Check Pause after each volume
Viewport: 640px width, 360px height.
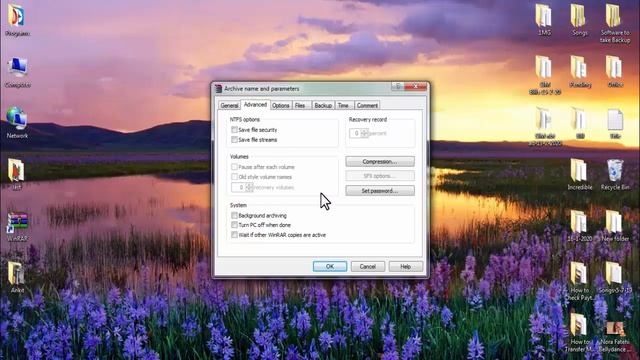click(x=234, y=167)
